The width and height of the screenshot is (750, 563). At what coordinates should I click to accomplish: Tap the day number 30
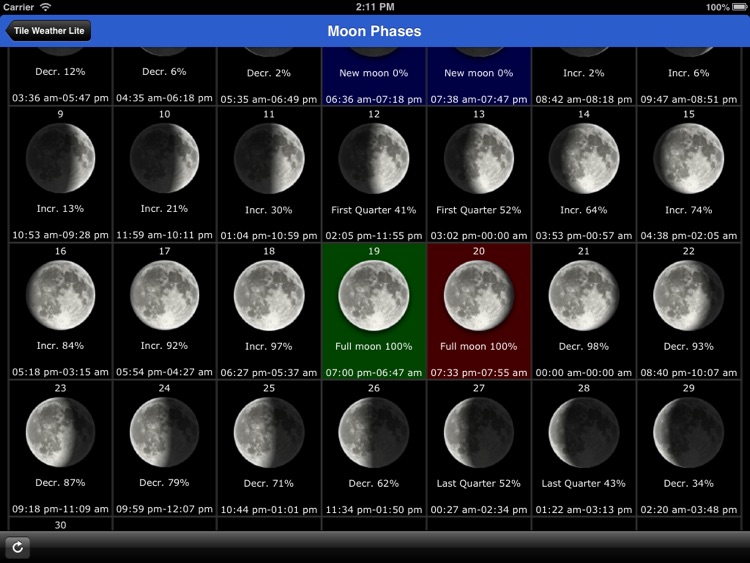pyautogui.click(x=60, y=525)
